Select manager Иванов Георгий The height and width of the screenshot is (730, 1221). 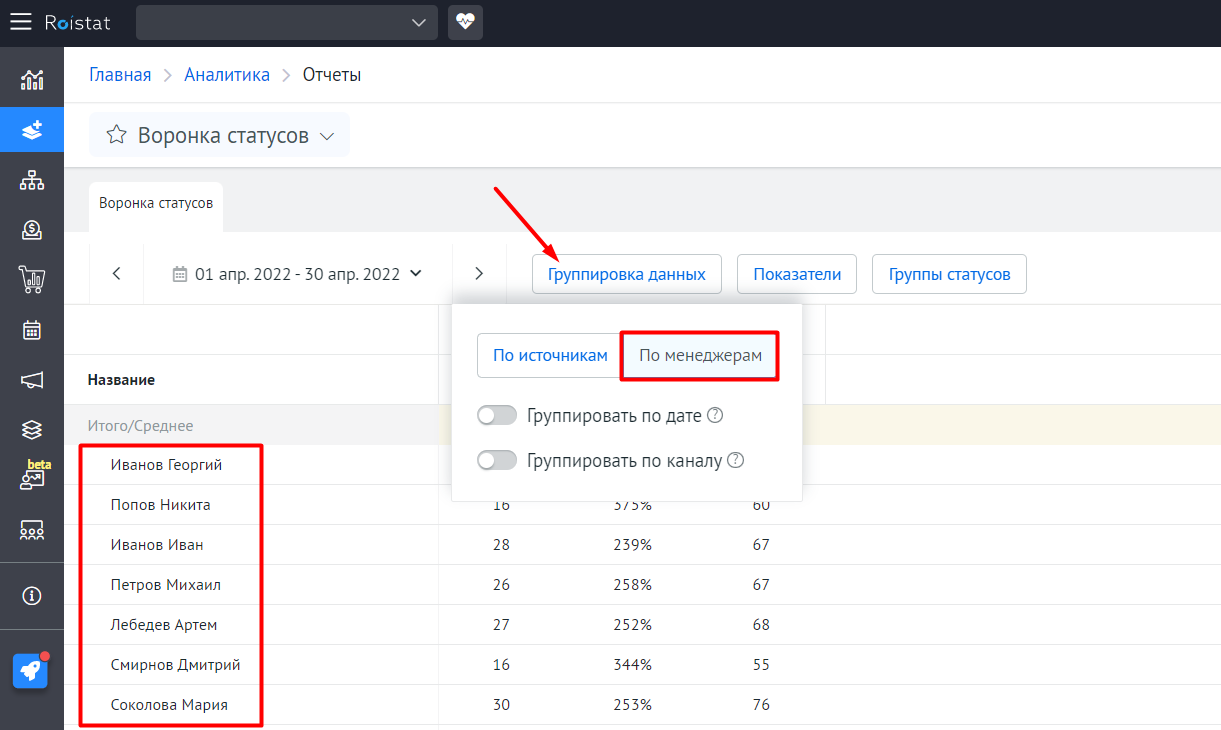pos(166,465)
